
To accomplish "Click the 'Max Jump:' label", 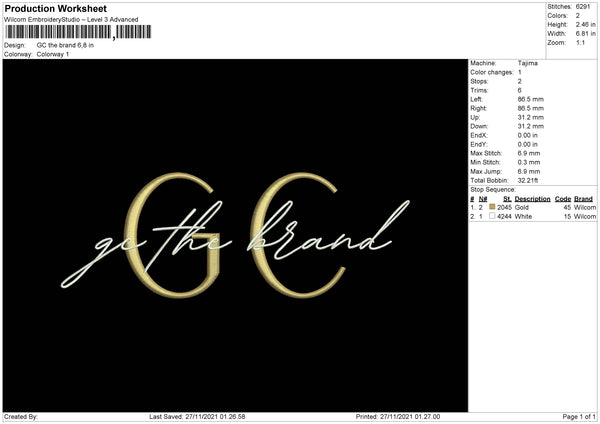I will 486,171.
